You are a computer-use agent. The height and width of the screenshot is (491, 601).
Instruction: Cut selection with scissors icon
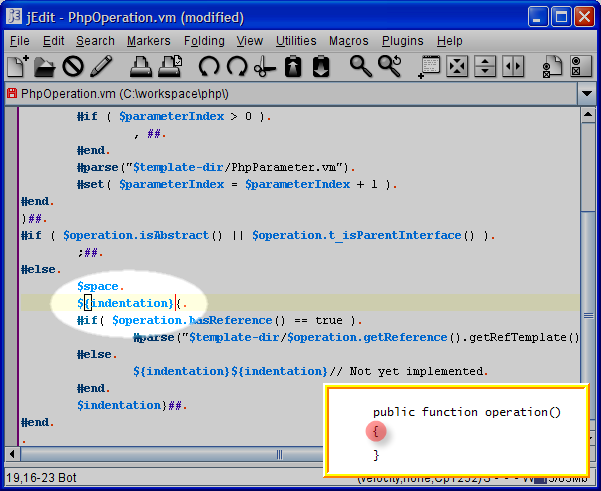[x=265, y=66]
